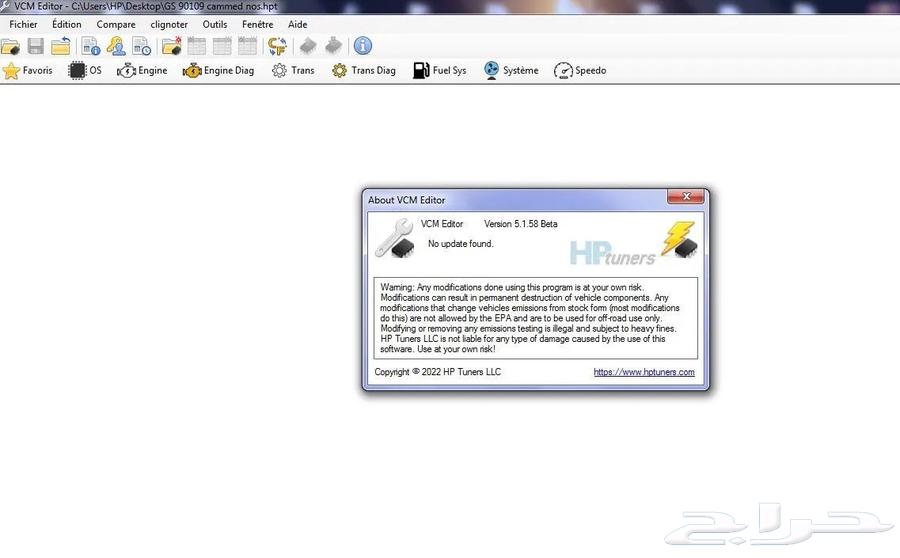The width and height of the screenshot is (900, 558).
Task: Open the clignoter menu
Action: 169,25
